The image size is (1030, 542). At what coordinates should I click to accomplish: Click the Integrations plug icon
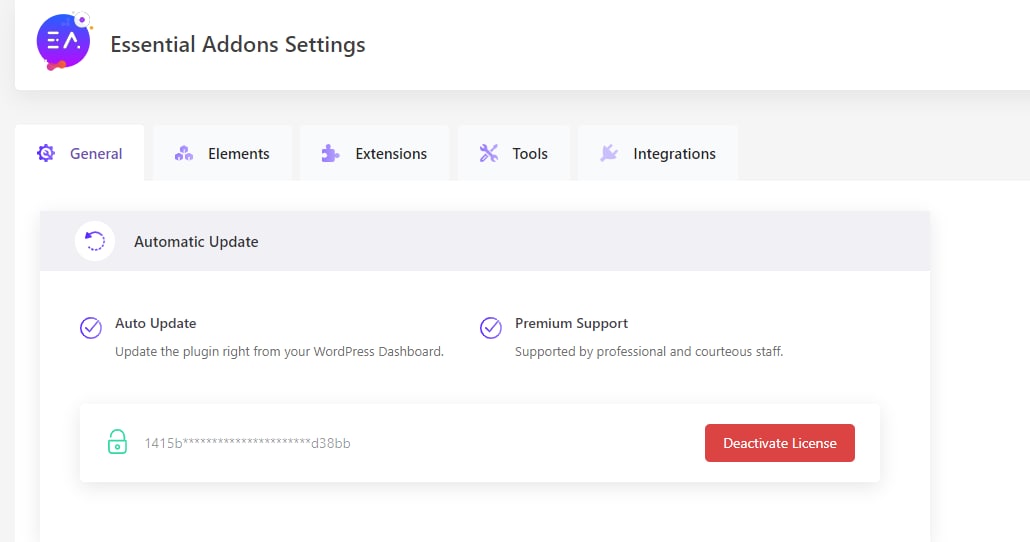[x=609, y=153]
